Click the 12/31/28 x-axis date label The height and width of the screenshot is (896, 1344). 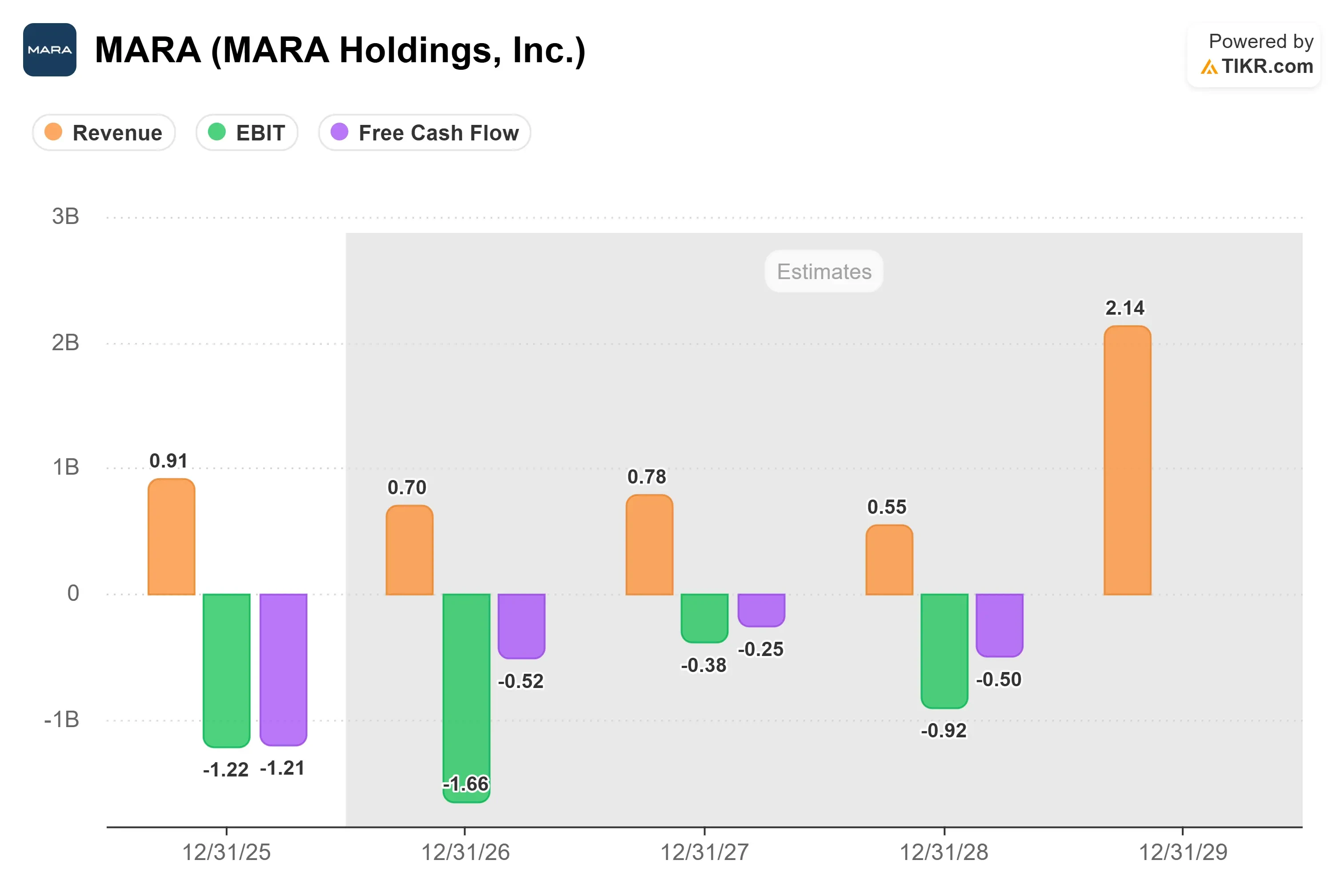pyautogui.click(x=944, y=852)
